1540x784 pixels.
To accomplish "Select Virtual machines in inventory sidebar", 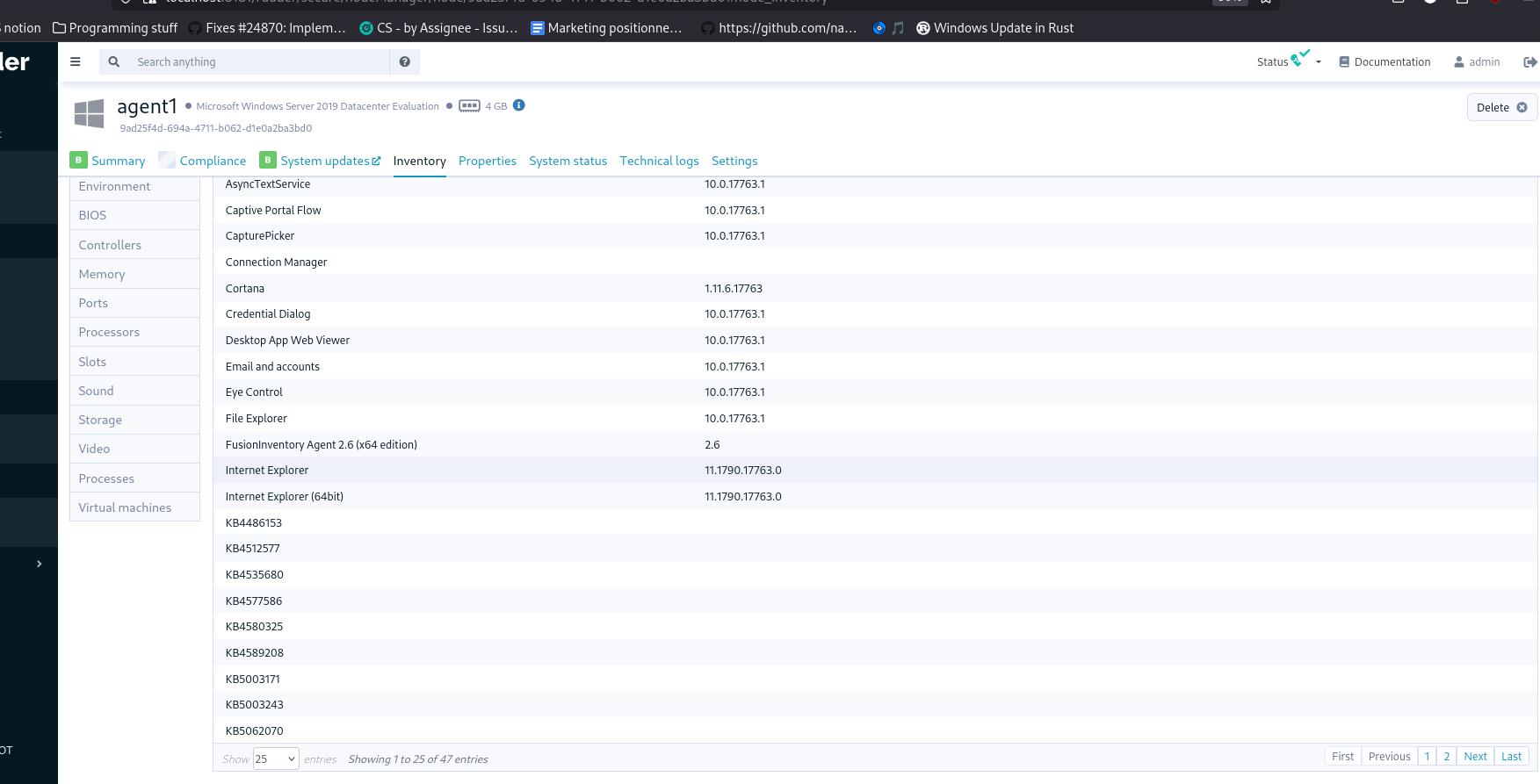I will point(134,507).
